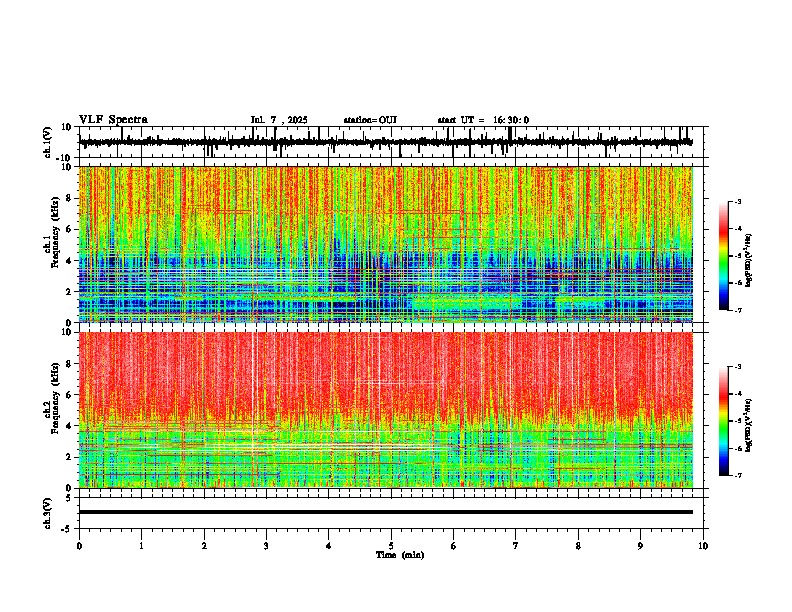Click the "-7" label on ch.2 colorbar
Image resolution: width=792 pixels, height=612 pixels.
[x=738, y=475]
